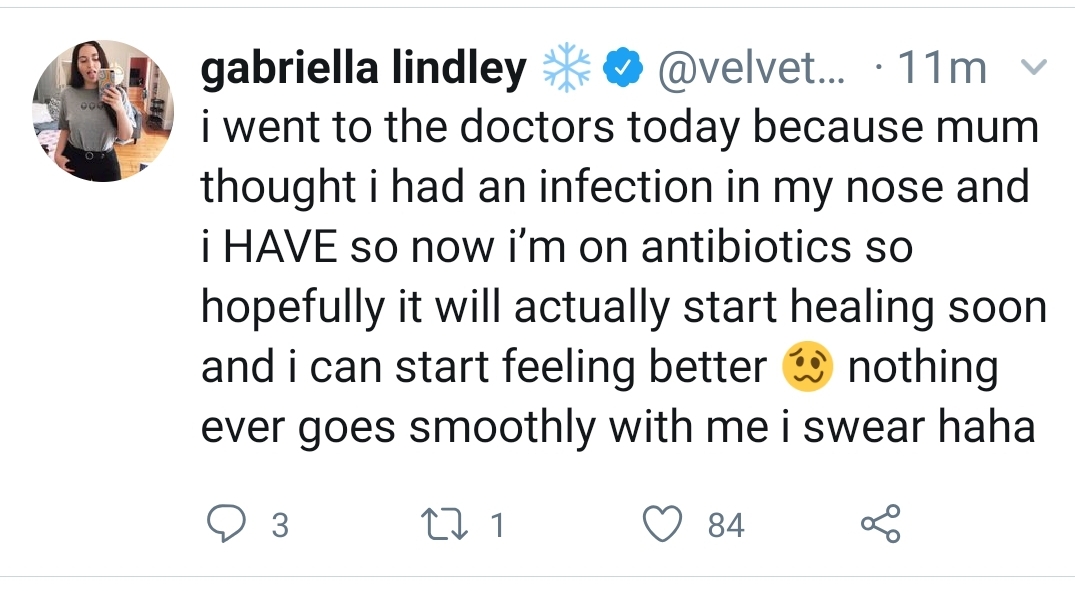Open the share icon on the tweet

coord(881,524)
